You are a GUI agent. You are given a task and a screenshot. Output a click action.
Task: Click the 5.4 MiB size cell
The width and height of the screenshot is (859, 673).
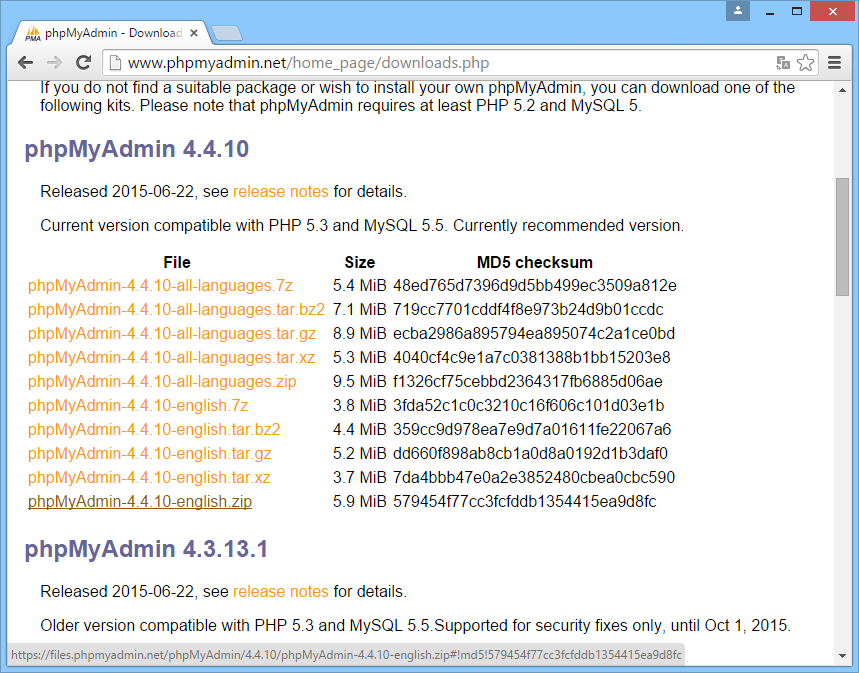point(359,286)
